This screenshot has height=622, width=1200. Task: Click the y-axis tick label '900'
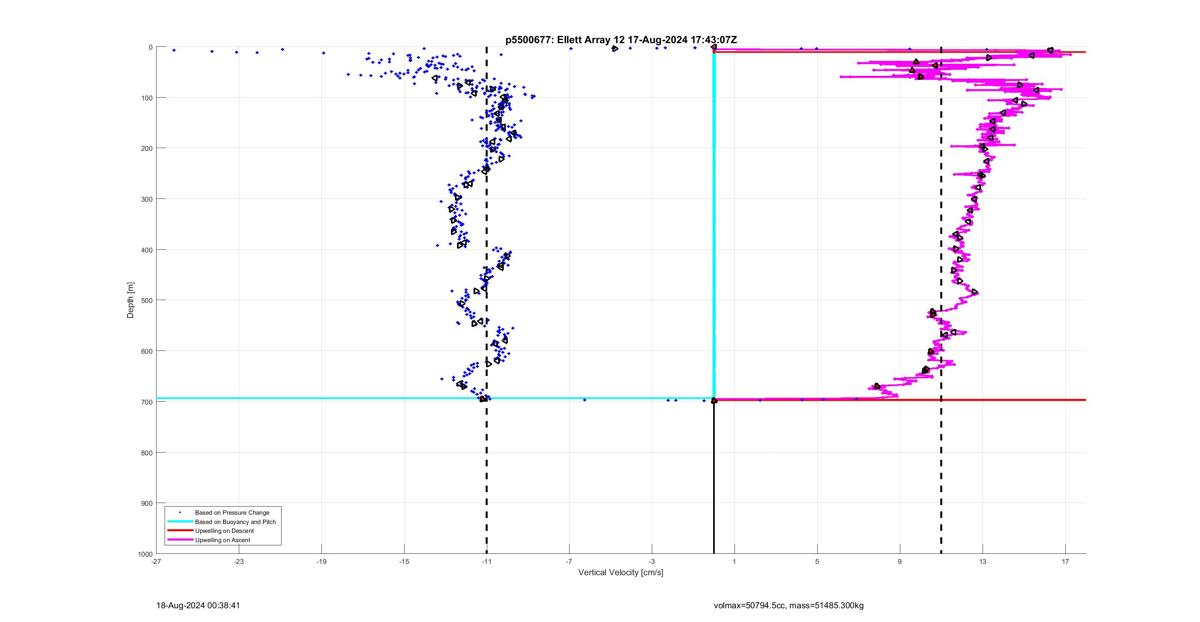click(146, 503)
